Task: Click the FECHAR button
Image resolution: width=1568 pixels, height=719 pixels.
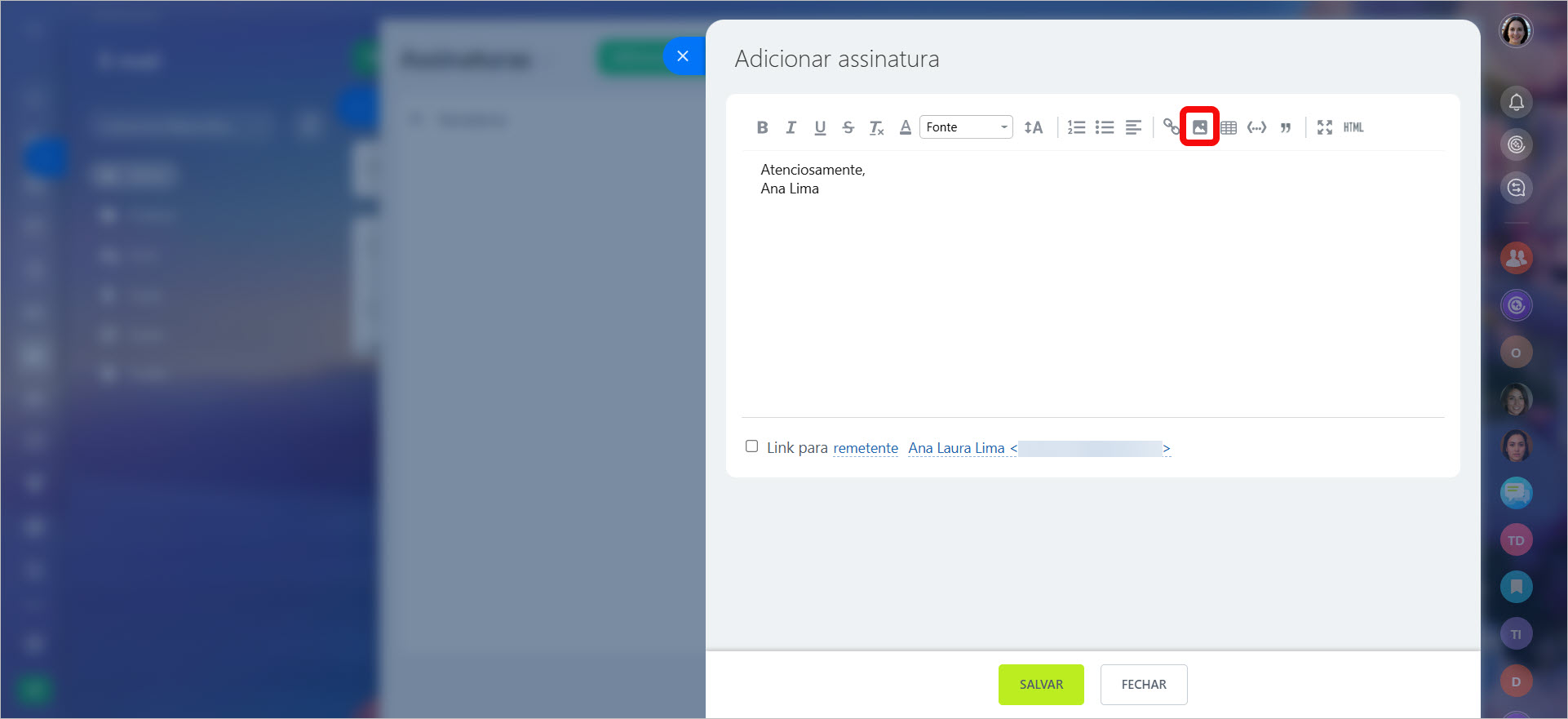Action: point(1144,685)
